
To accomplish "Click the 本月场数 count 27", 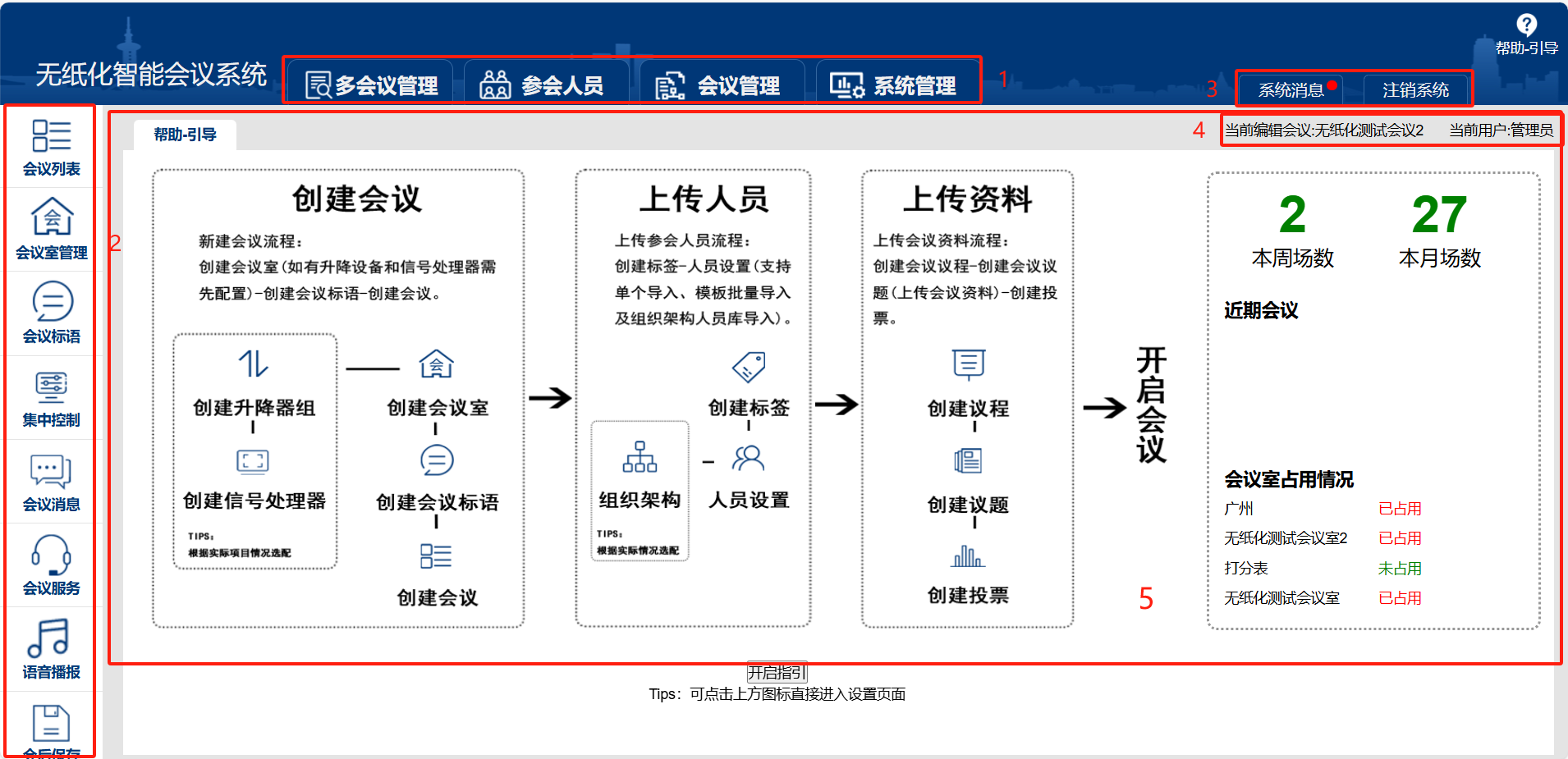I will tap(1439, 215).
